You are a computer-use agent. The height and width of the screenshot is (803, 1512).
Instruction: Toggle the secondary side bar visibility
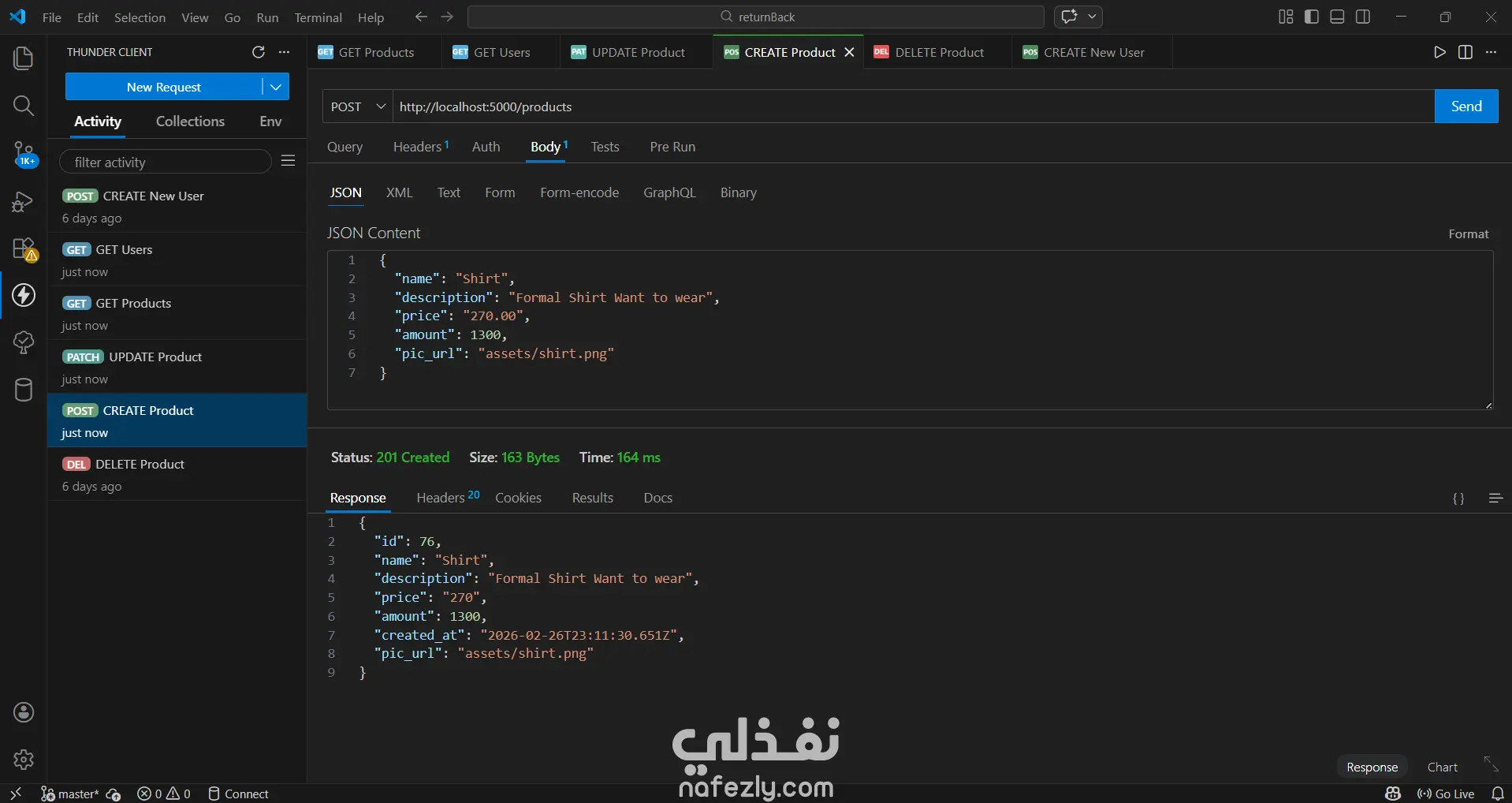[x=1363, y=17]
